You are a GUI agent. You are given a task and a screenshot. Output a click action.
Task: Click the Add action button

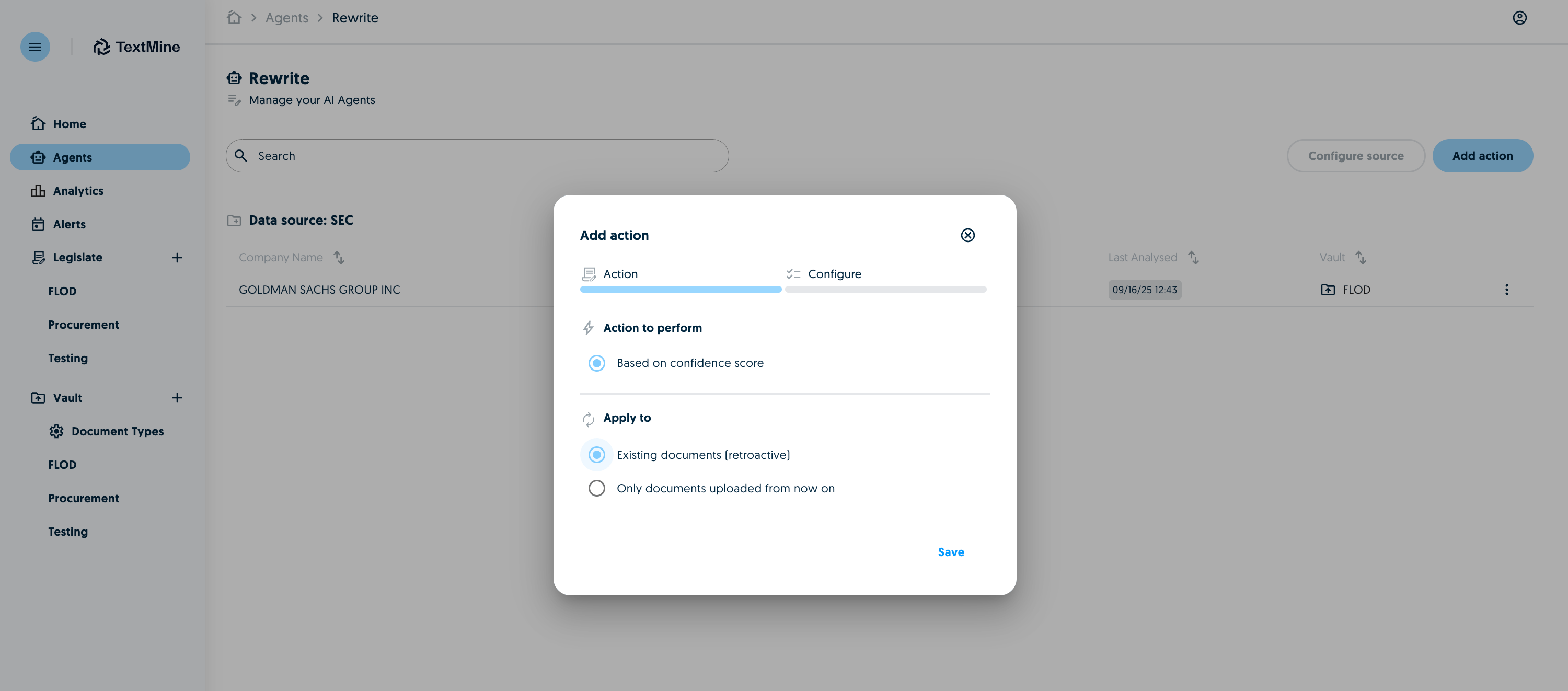tap(1482, 156)
